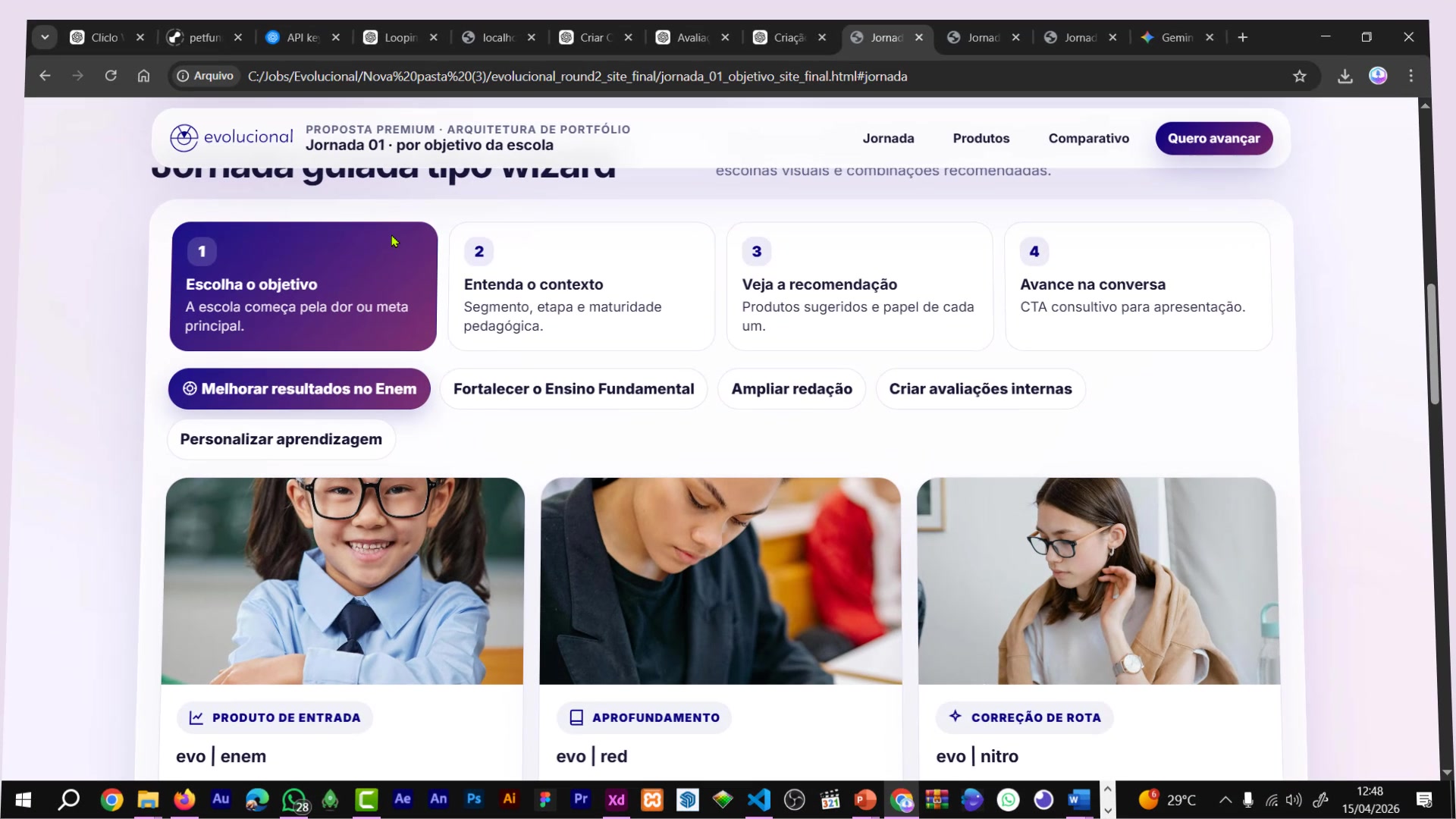Go back with the browser back arrow

[x=45, y=76]
